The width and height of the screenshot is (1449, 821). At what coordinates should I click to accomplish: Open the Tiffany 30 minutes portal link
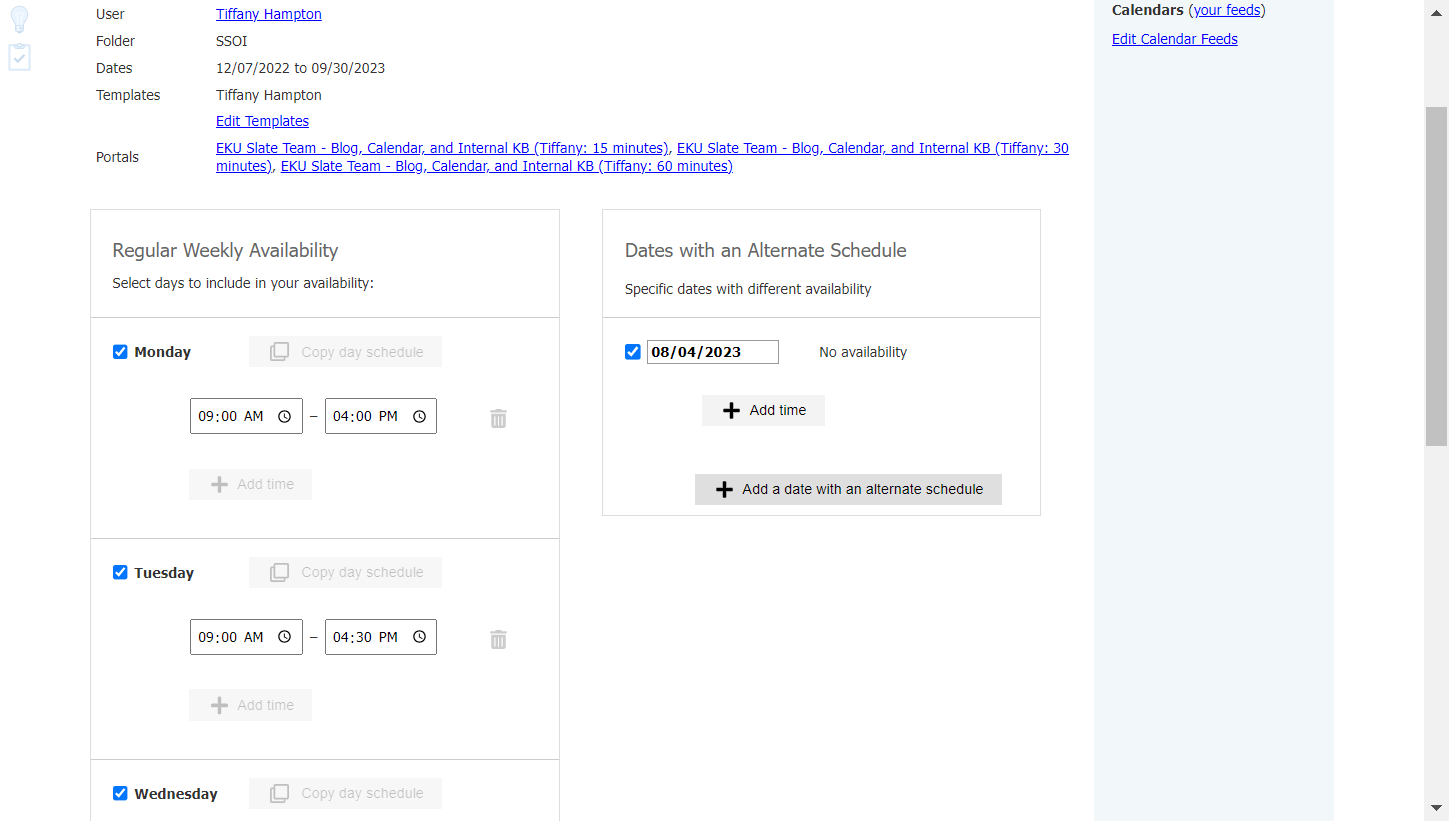pos(873,148)
